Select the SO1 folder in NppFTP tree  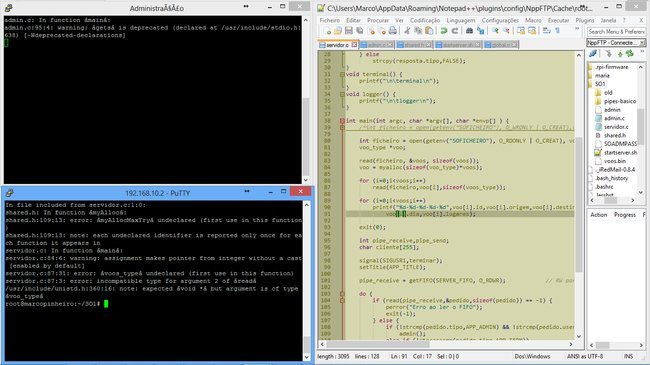[x=600, y=84]
